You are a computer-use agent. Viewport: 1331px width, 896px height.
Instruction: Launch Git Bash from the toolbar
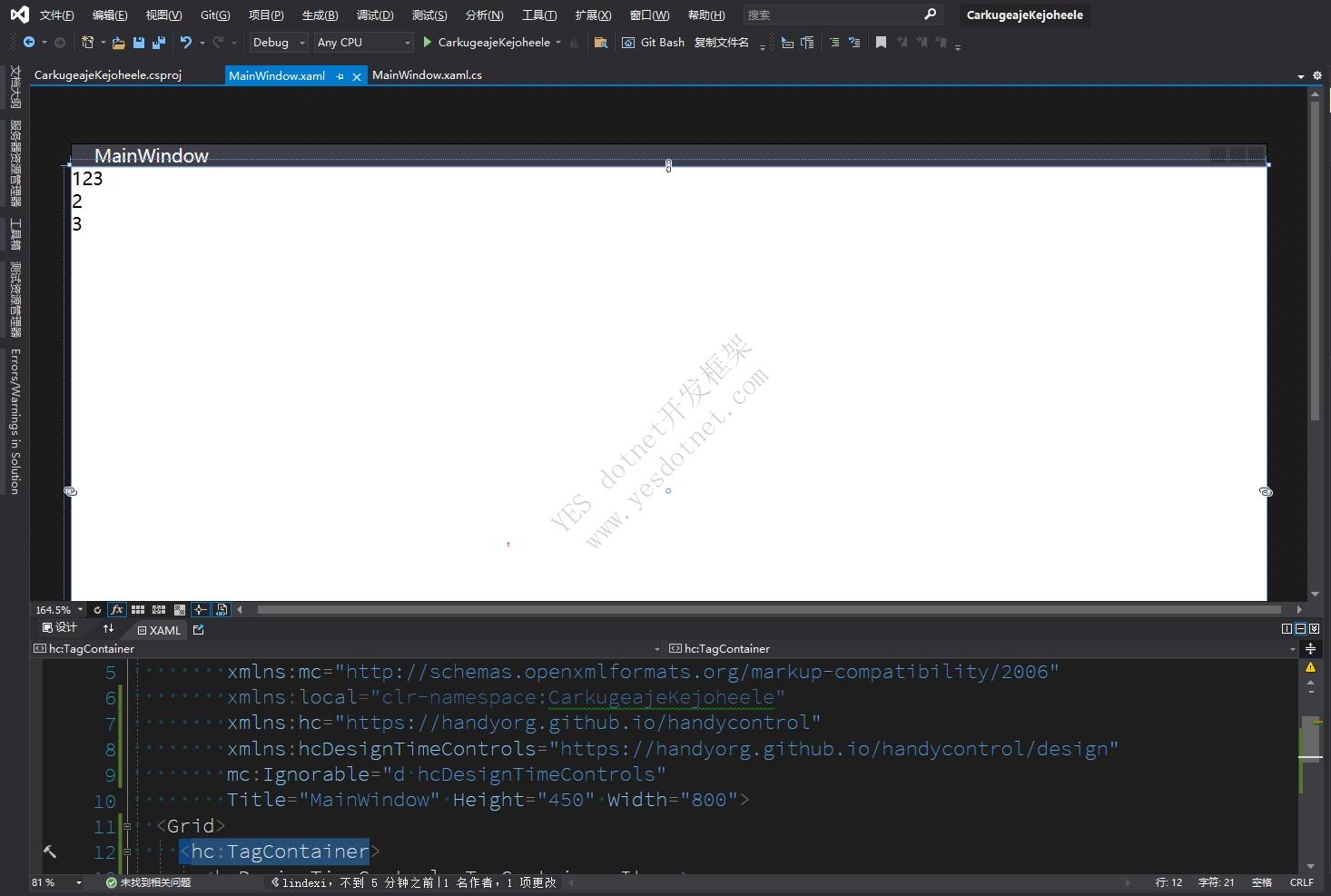point(653,43)
